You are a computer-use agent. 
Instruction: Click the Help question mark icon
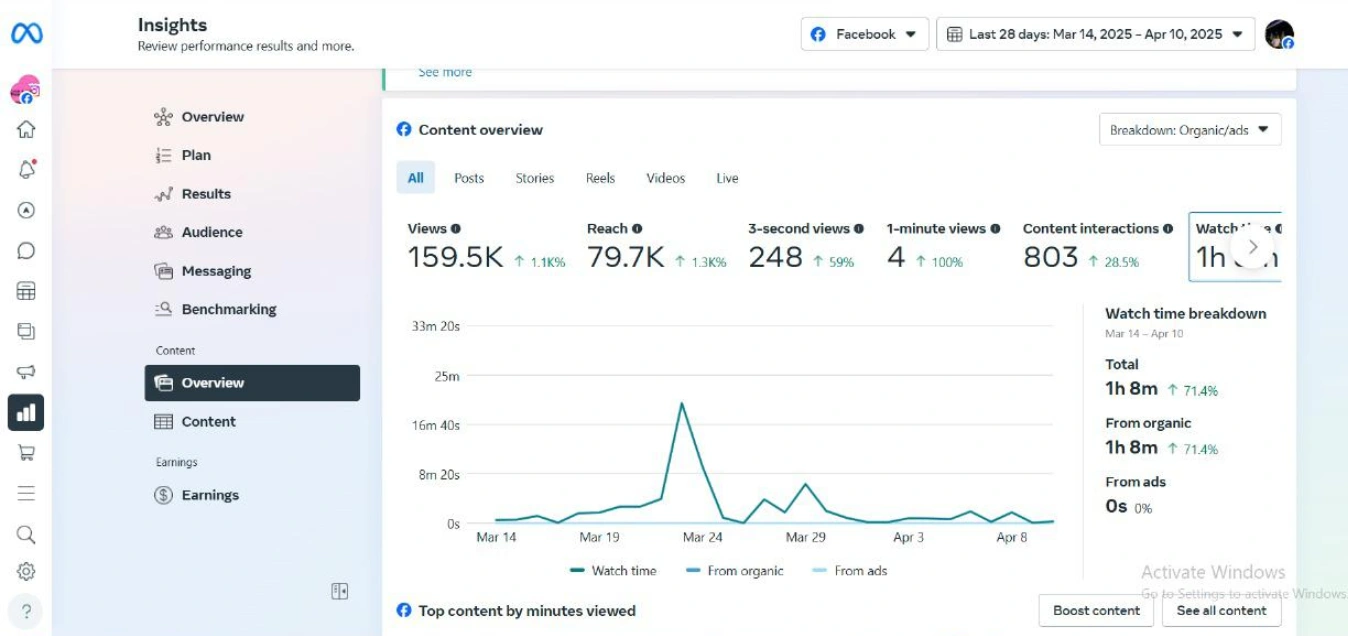pos(26,611)
